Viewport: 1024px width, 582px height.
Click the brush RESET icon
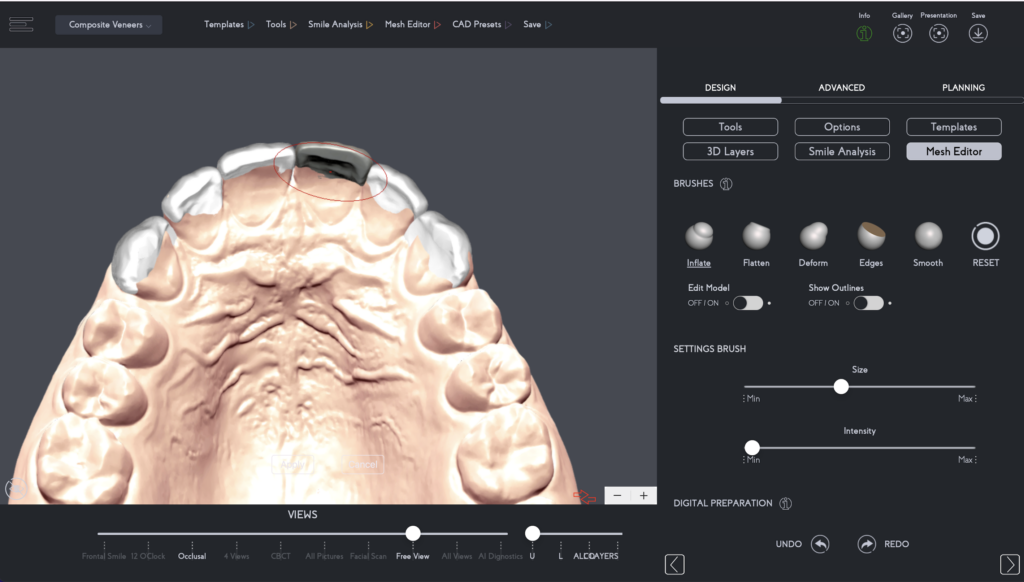(x=985, y=236)
